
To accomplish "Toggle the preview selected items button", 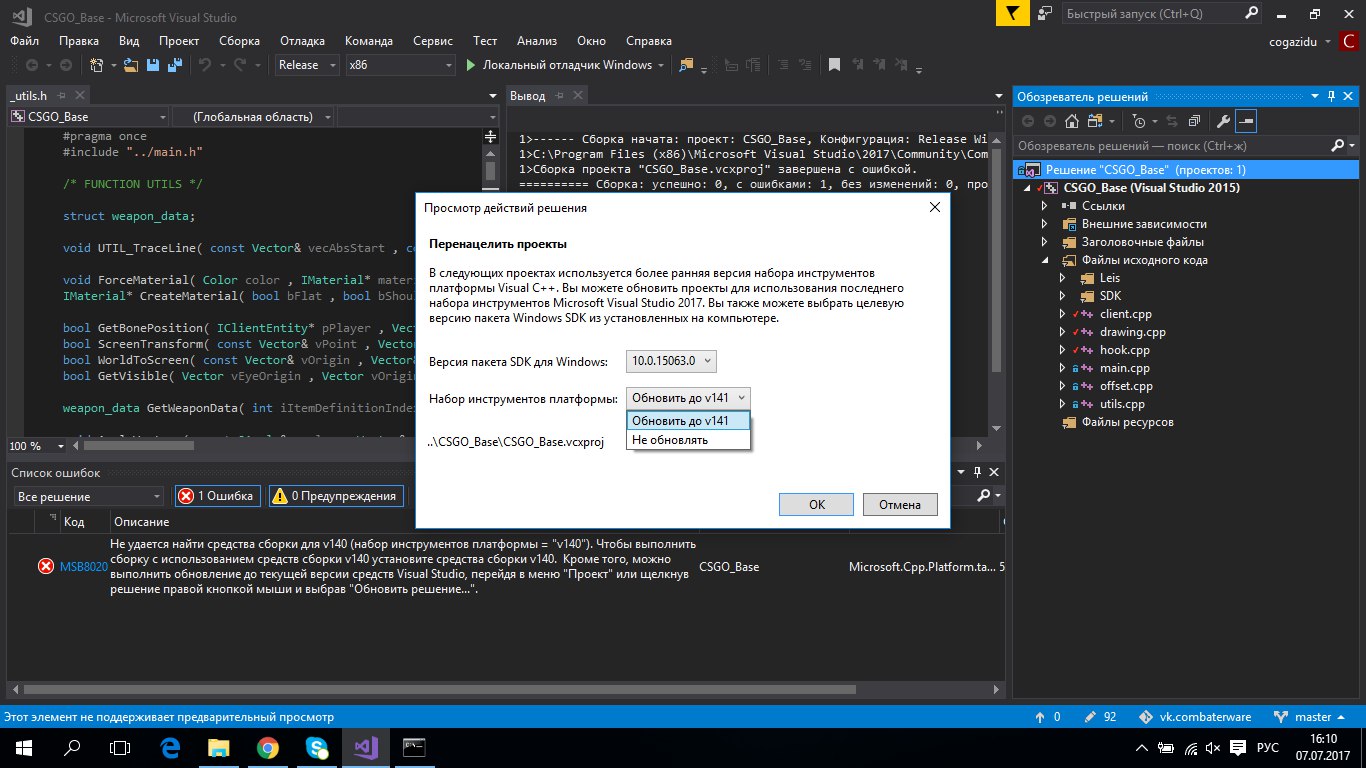I will pyautogui.click(x=1245, y=121).
